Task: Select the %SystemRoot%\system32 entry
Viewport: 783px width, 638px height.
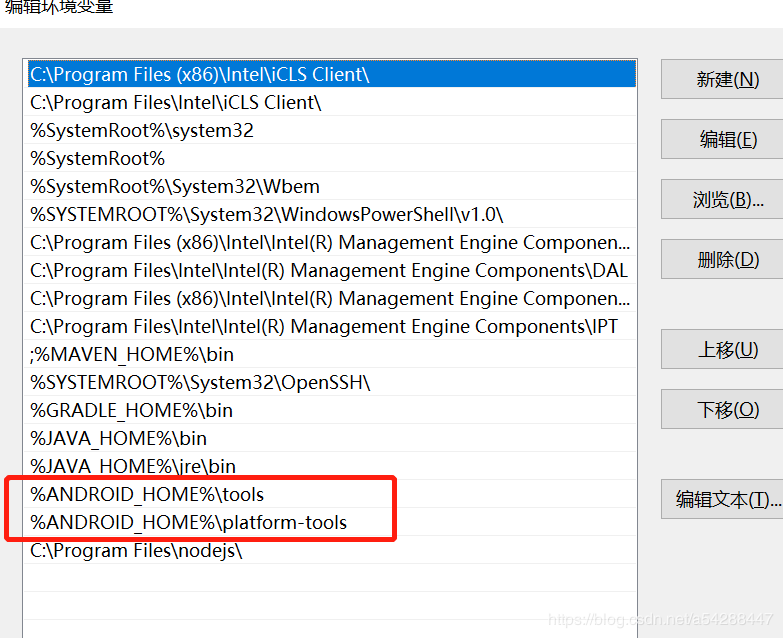Action: coord(330,130)
